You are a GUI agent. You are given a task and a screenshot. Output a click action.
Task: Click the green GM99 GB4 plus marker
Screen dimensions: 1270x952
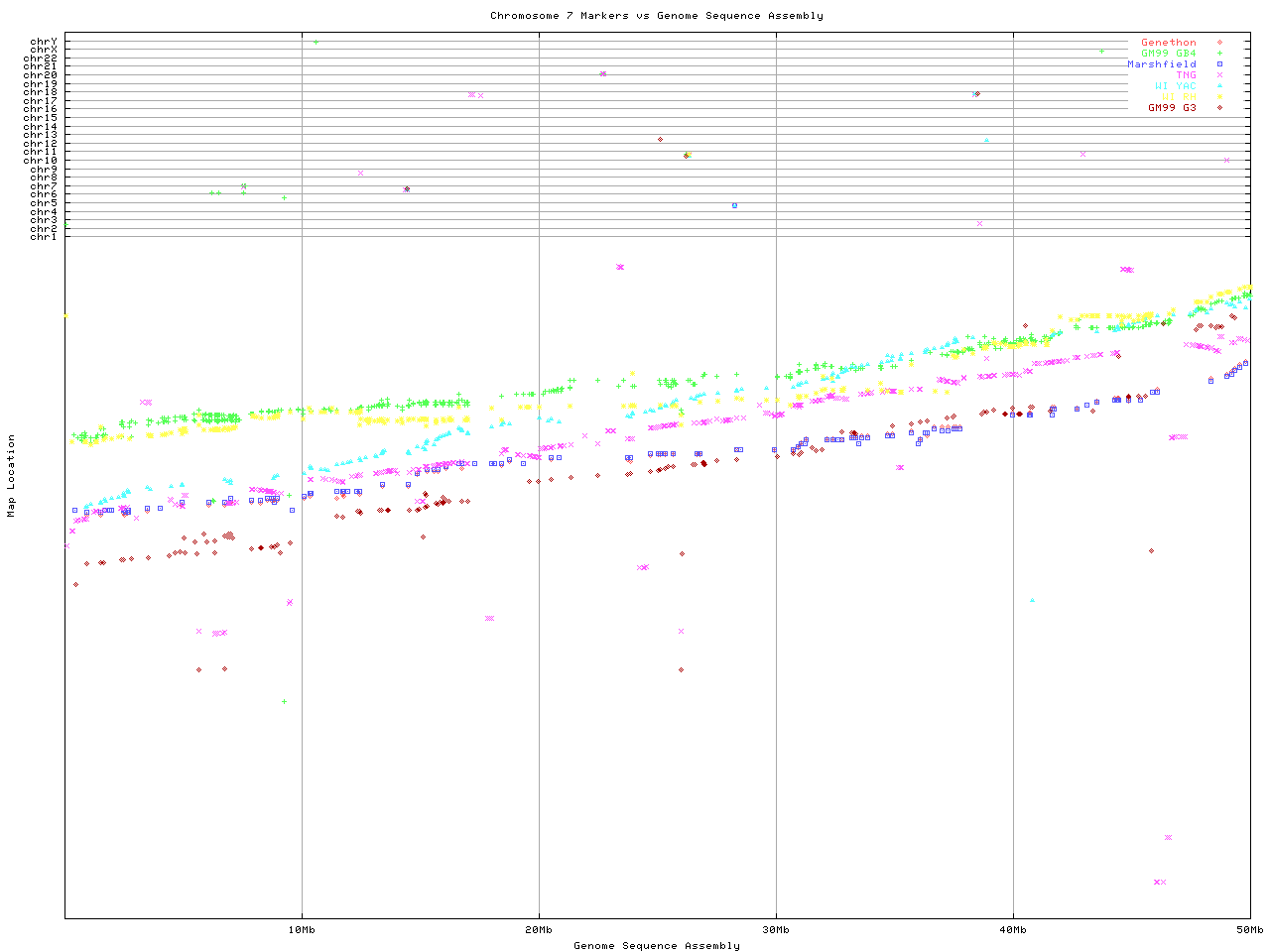[1219, 54]
